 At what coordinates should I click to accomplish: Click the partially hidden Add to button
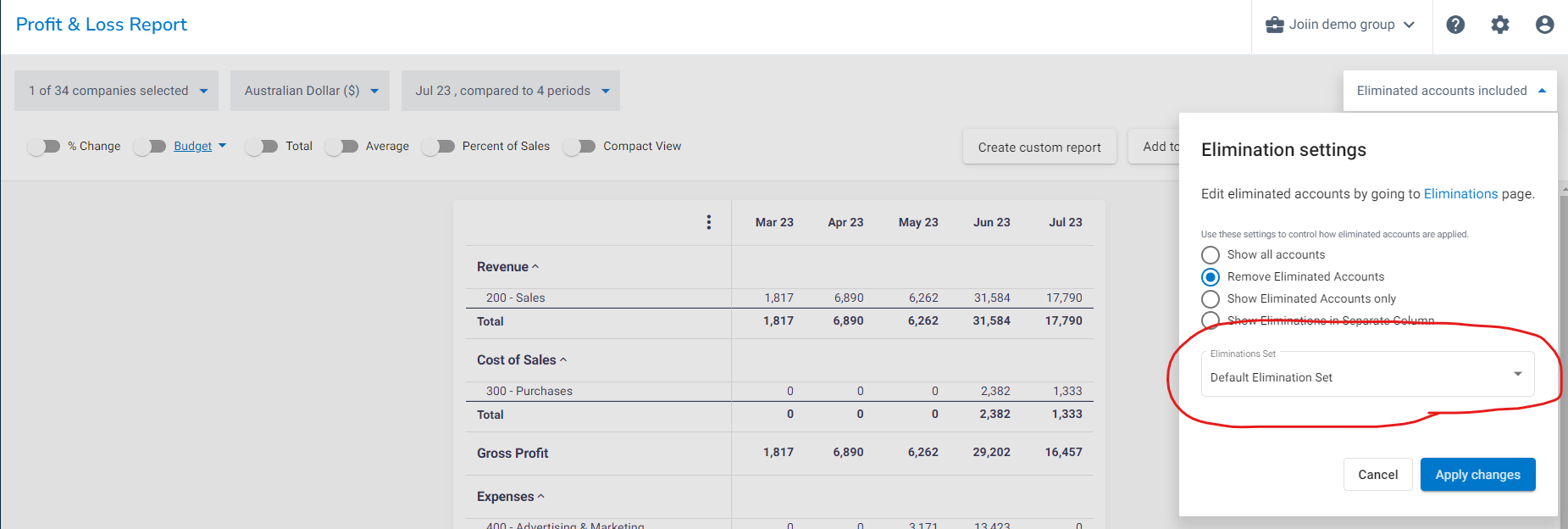pos(1154,147)
